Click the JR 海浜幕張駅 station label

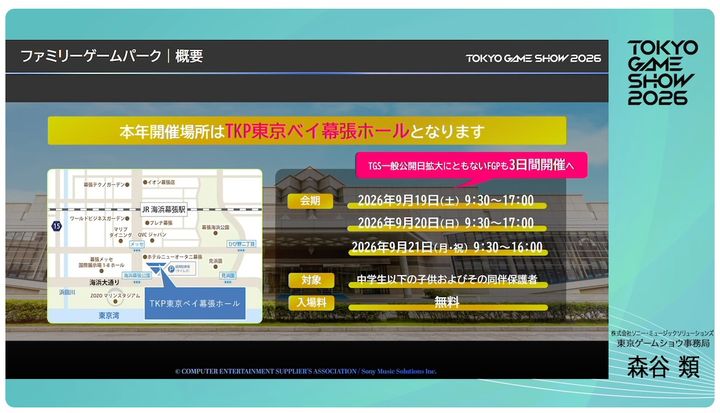click(164, 209)
